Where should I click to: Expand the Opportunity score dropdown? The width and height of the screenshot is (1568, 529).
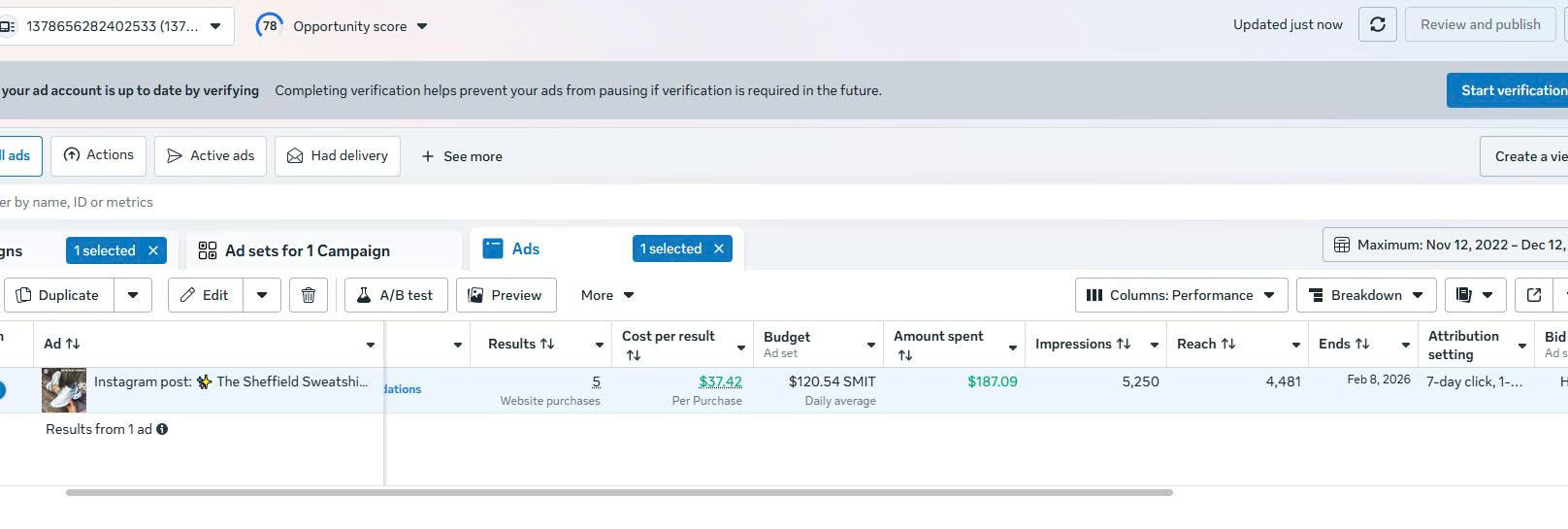click(x=422, y=26)
